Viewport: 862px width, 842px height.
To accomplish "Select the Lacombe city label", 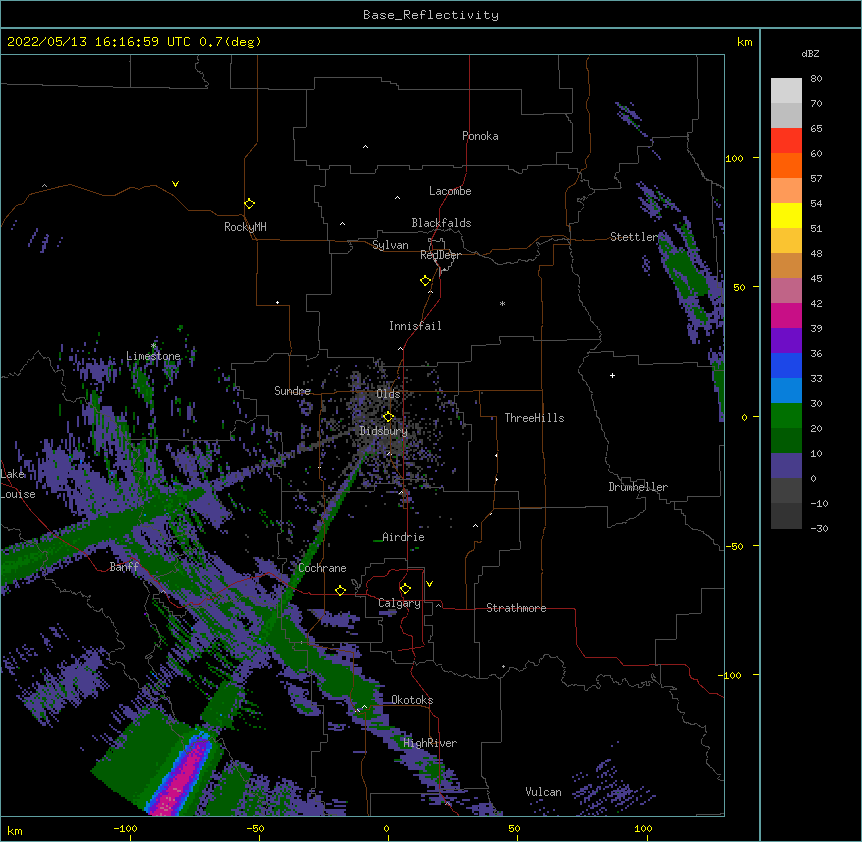I will point(450,191).
